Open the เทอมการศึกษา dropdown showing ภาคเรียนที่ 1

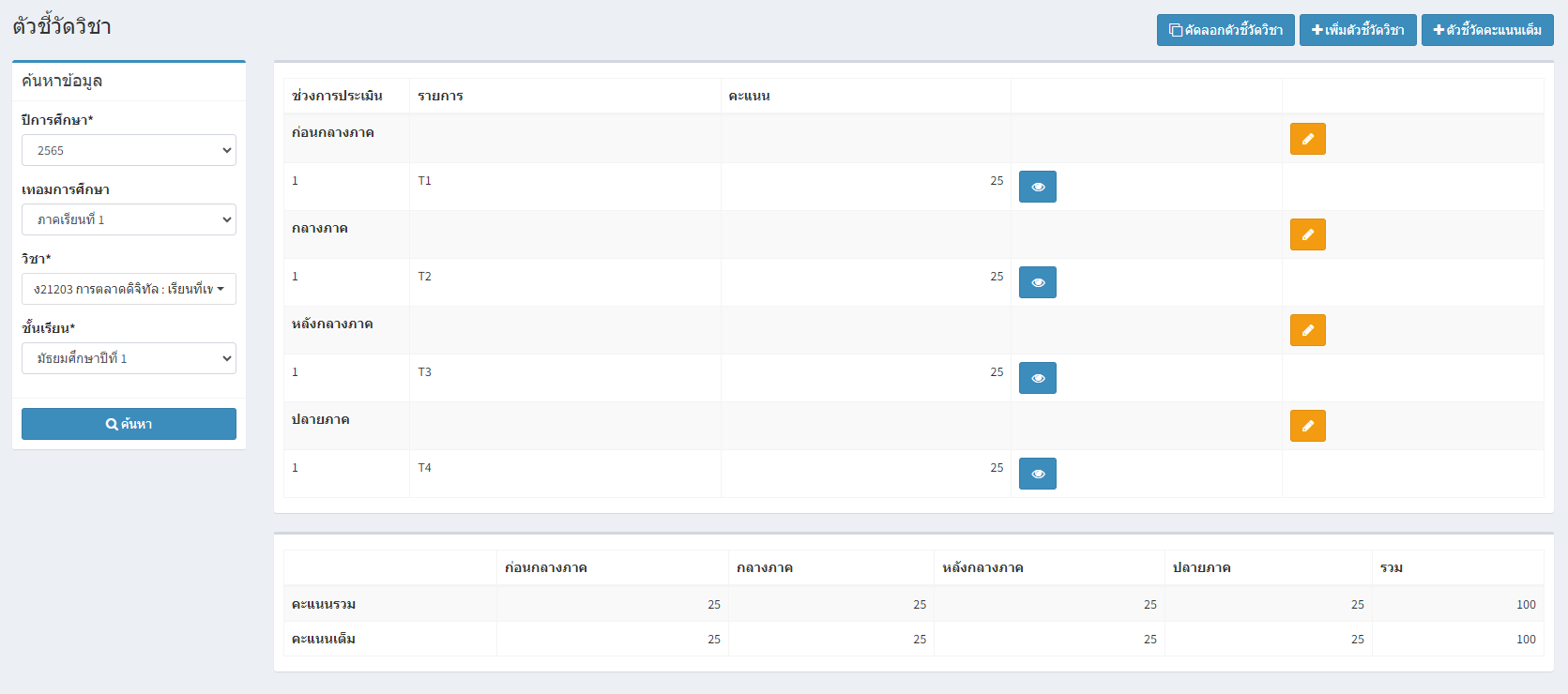pyautogui.click(x=129, y=219)
